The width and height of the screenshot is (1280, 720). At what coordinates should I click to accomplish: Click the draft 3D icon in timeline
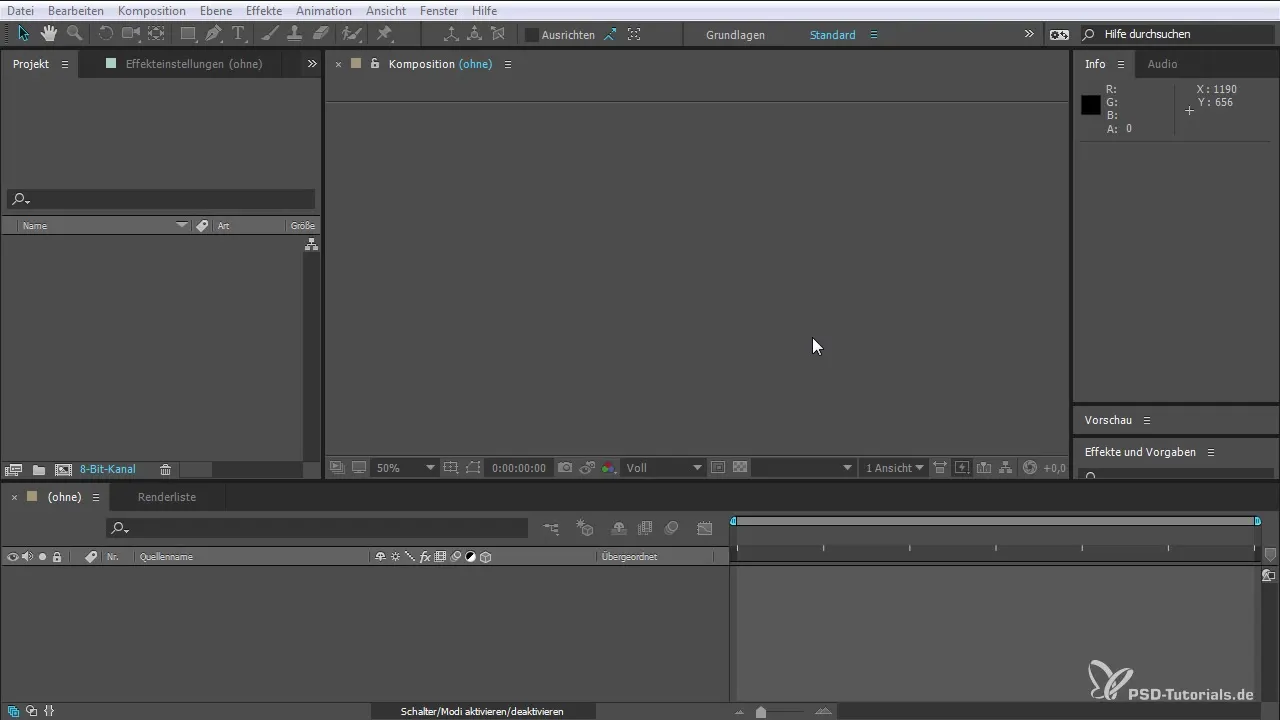coord(586,528)
